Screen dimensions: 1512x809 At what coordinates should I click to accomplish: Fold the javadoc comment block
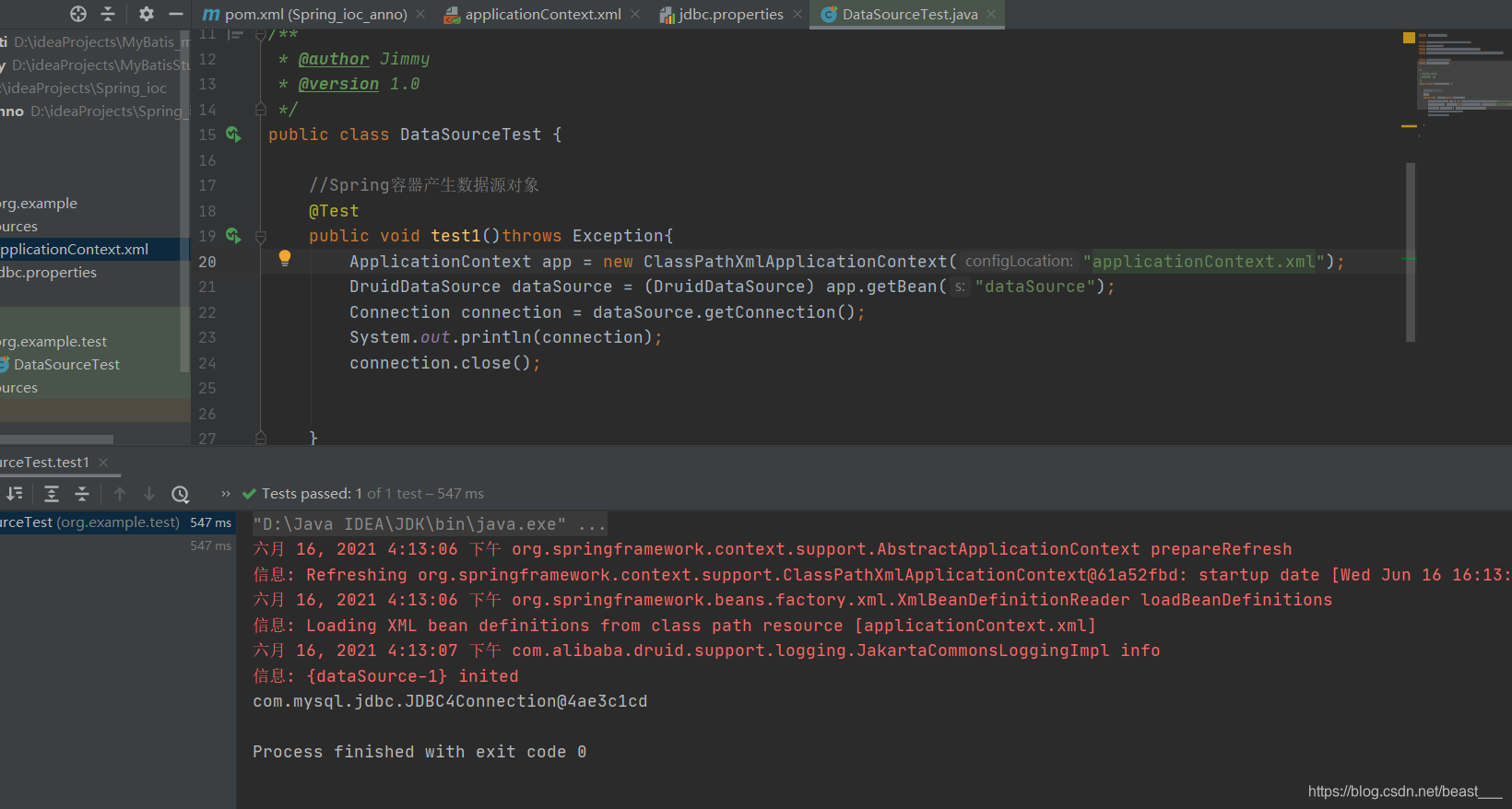261,34
